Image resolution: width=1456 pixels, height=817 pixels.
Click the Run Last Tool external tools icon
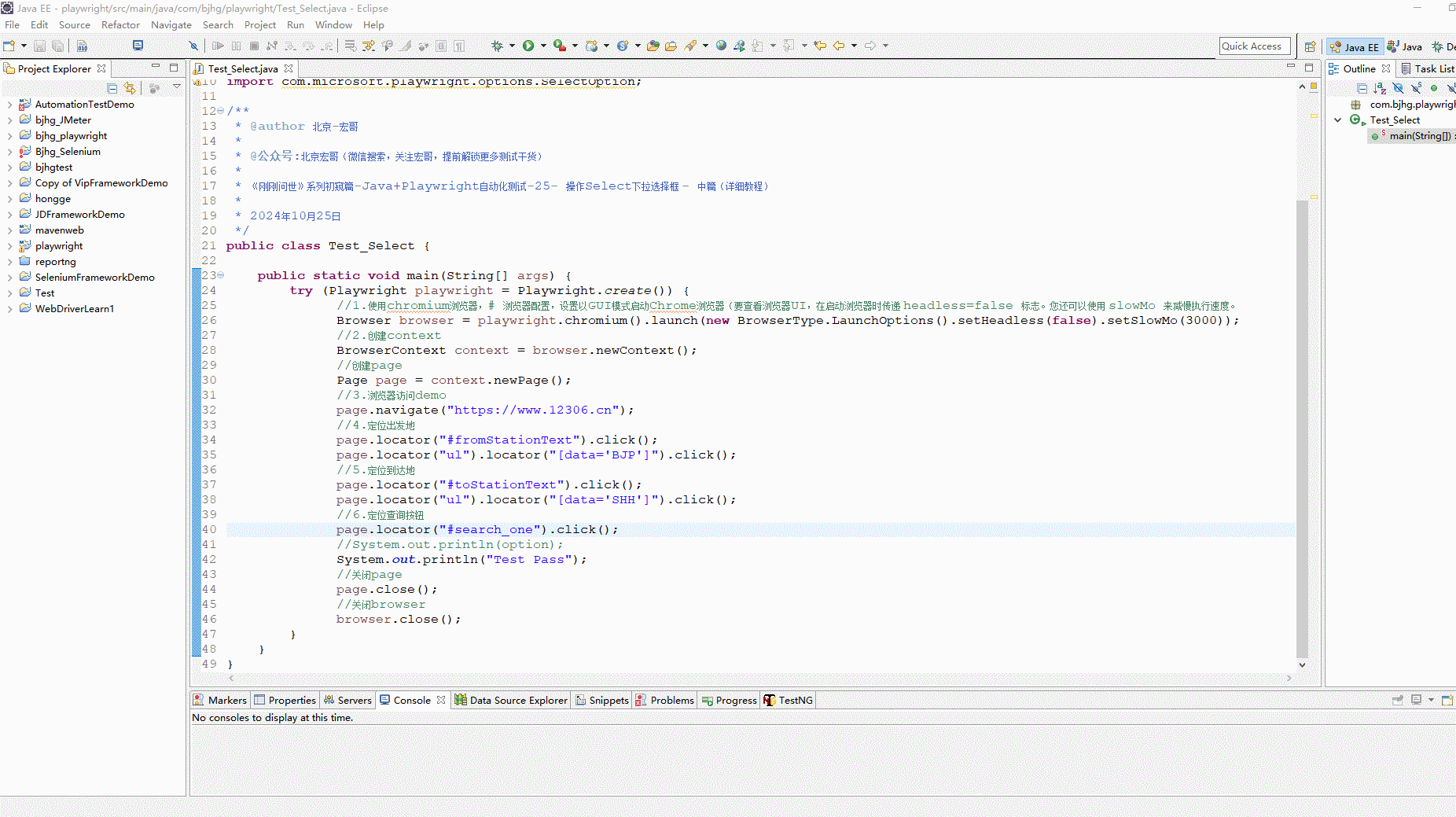(x=559, y=46)
